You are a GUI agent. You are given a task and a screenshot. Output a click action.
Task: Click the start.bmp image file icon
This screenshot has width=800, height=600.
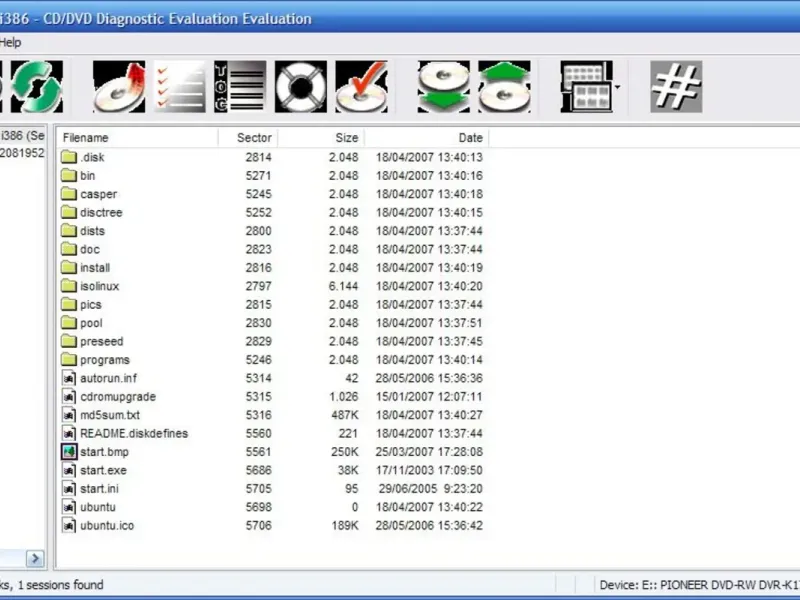(x=69, y=452)
